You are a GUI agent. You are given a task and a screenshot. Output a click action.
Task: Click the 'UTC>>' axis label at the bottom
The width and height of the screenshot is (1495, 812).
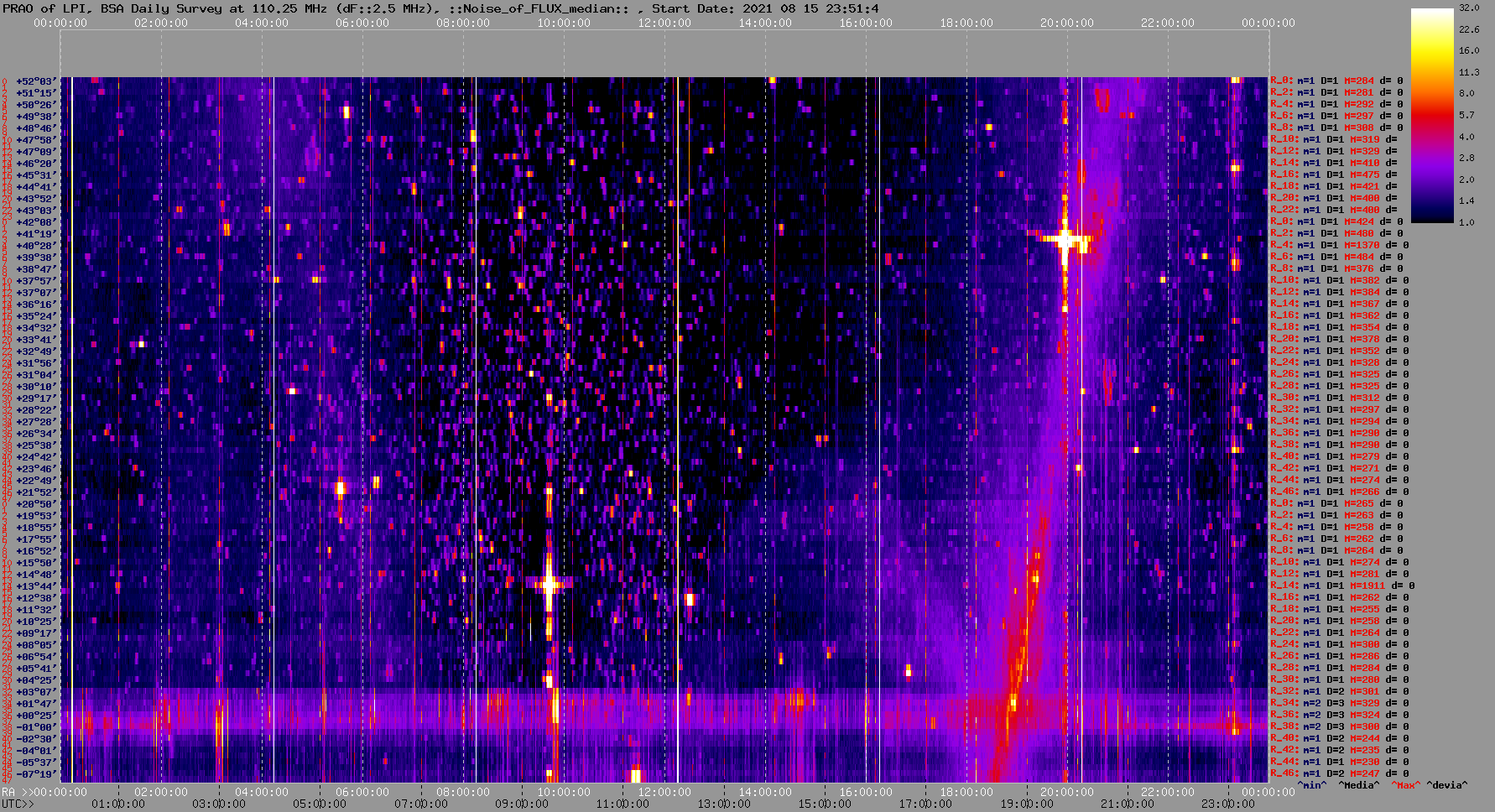click(x=18, y=804)
